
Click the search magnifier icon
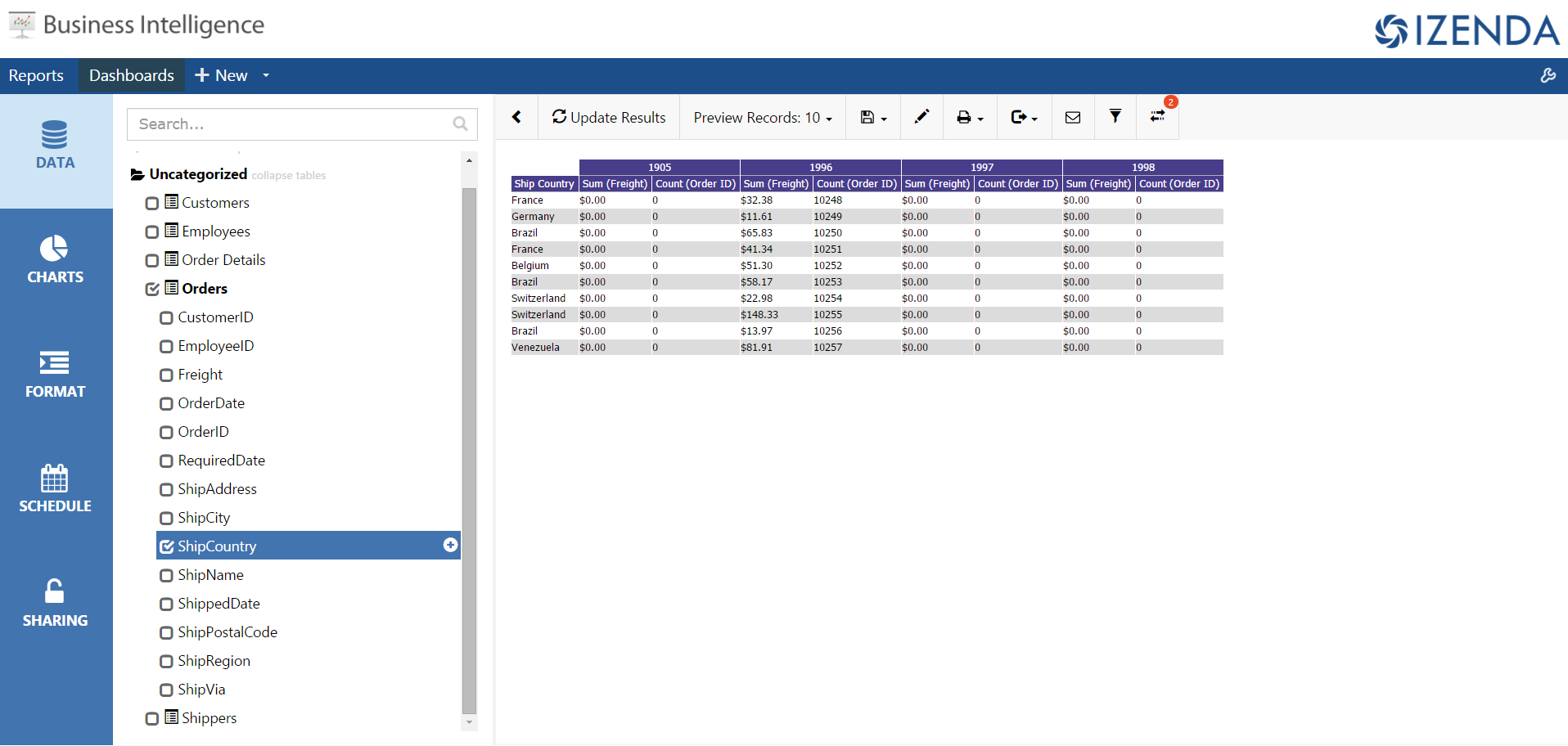(460, 124)
